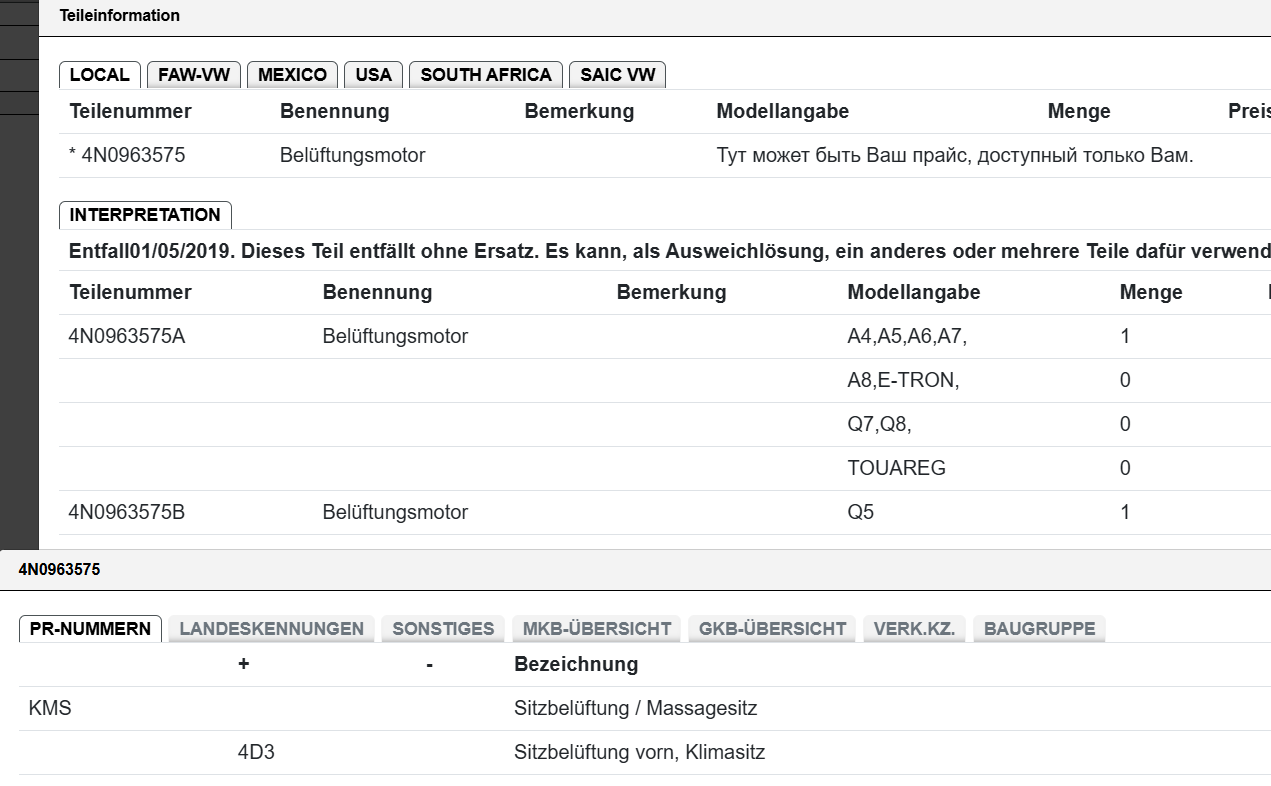View the SOUTH AFRICA parts listing
The height and width of the screenshot is (786, 1271).
(x=485, y=74)
